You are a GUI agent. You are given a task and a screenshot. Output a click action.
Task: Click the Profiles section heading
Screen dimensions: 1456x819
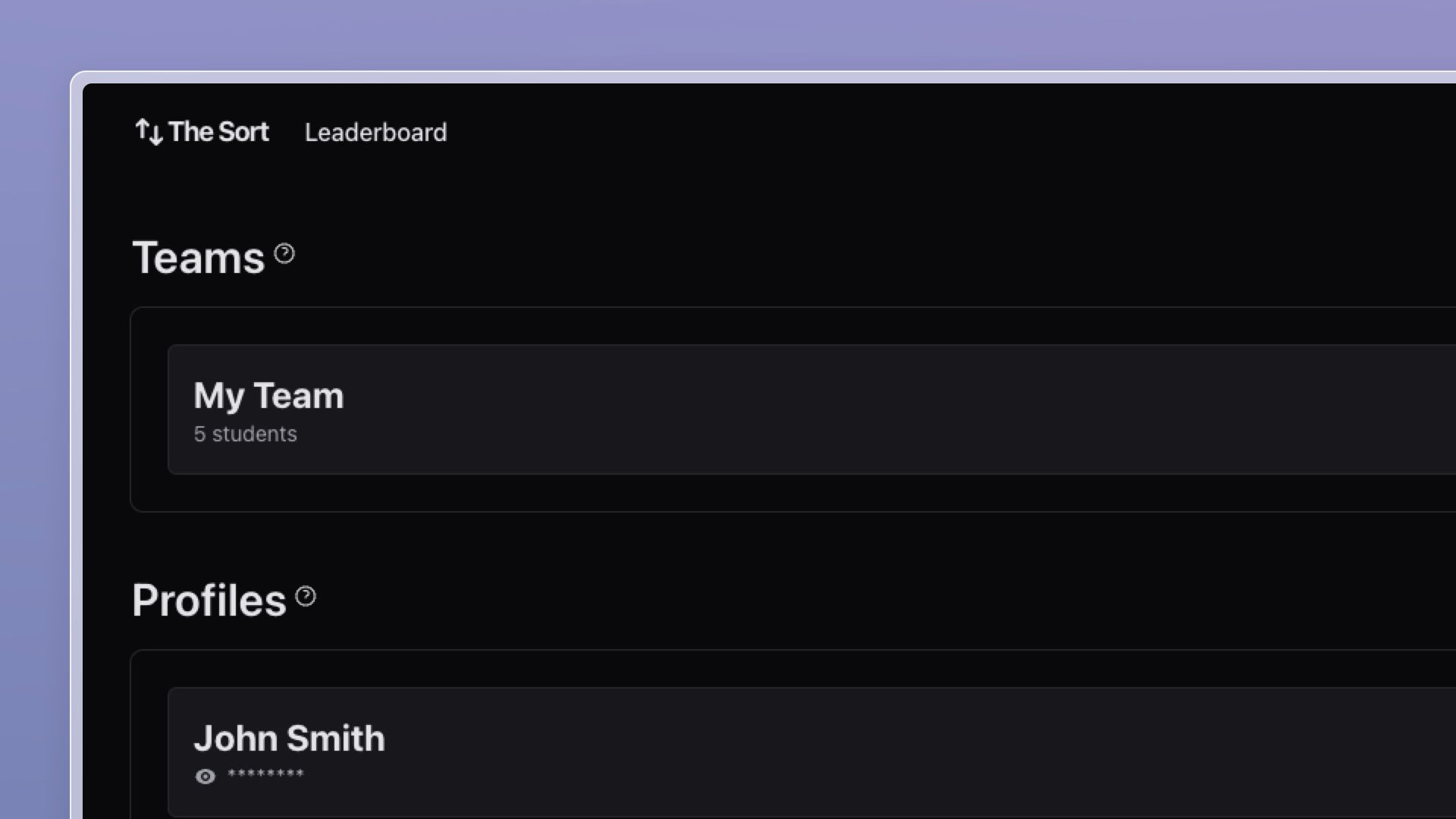point(209,601)
